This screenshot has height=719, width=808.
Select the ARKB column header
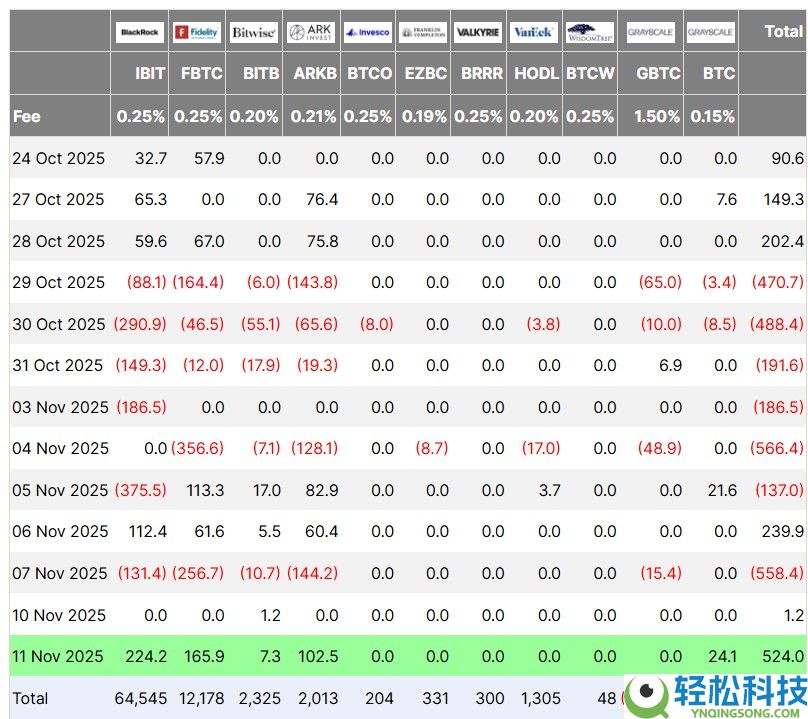pyautogui.click(x=315, y=73)
